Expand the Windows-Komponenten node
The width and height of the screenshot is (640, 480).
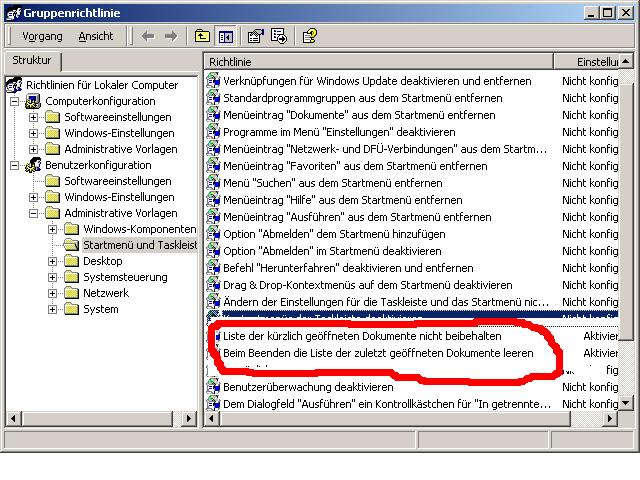pyautogui.click(x=53, y=229)
